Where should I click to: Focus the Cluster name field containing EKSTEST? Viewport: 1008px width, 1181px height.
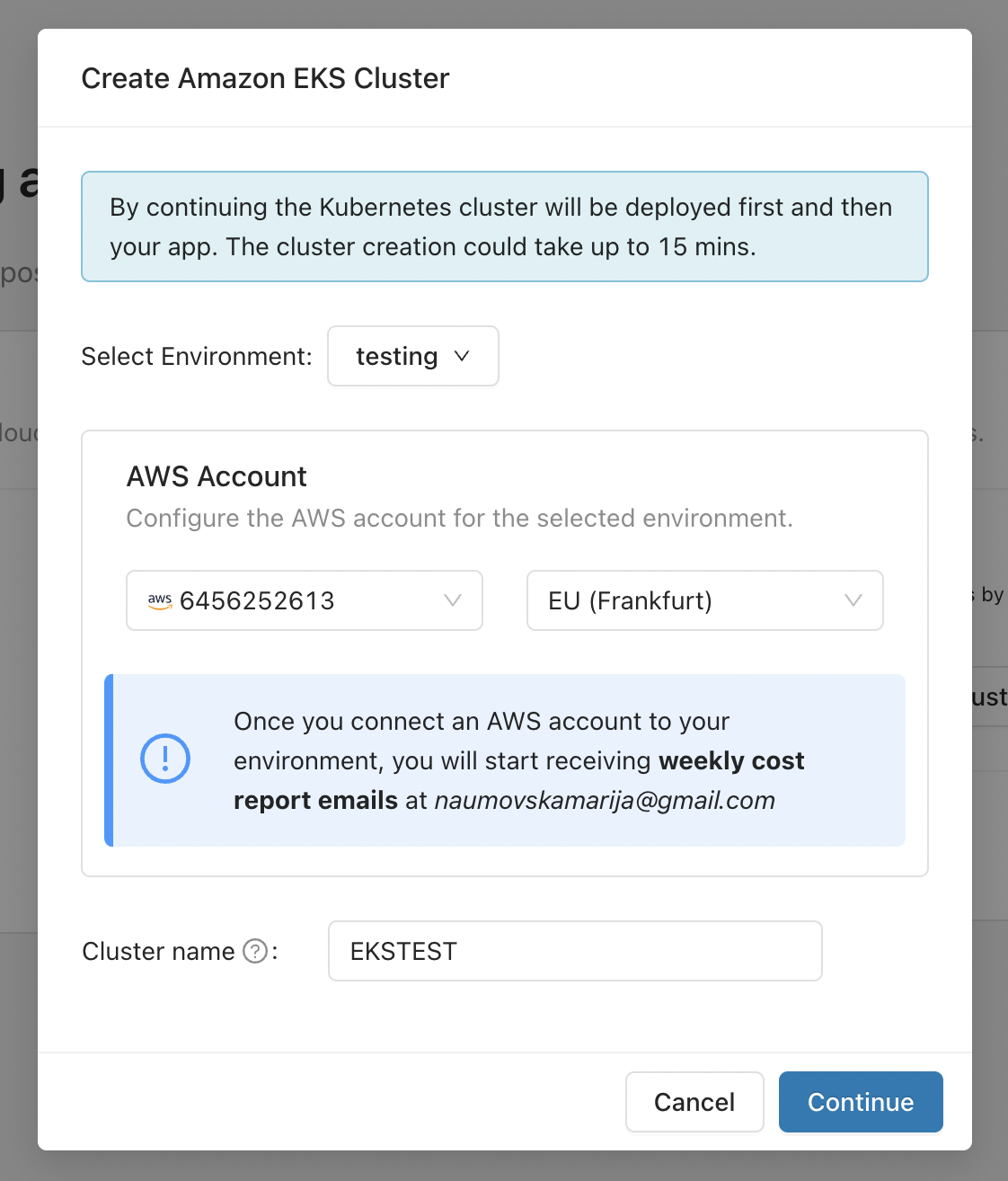point(575,951)
